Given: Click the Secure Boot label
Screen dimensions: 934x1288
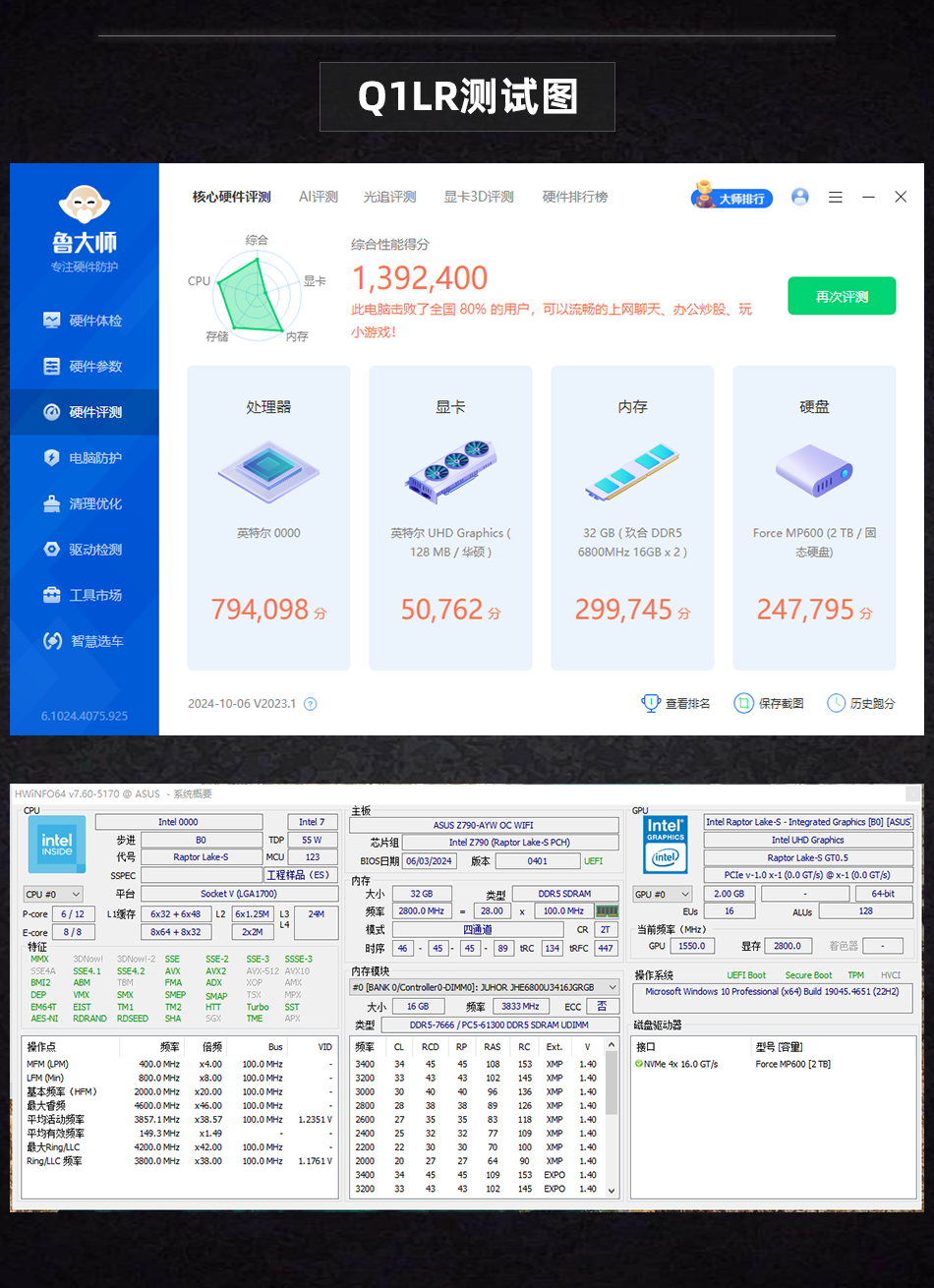Looking at the screenshot, I should click(x=808, y=975).
